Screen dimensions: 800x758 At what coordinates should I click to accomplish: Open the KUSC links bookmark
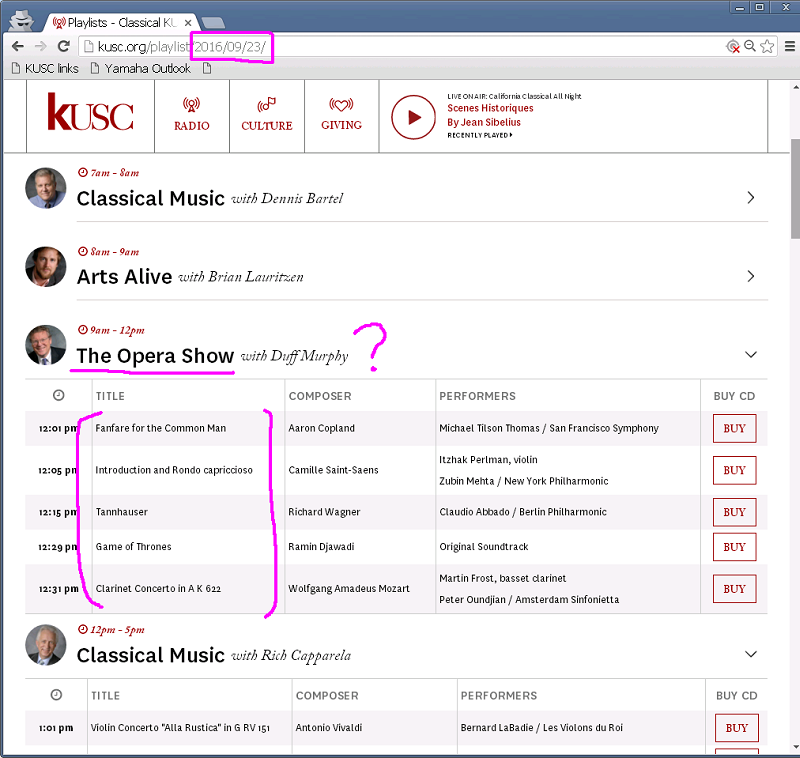tap(45, 68)
